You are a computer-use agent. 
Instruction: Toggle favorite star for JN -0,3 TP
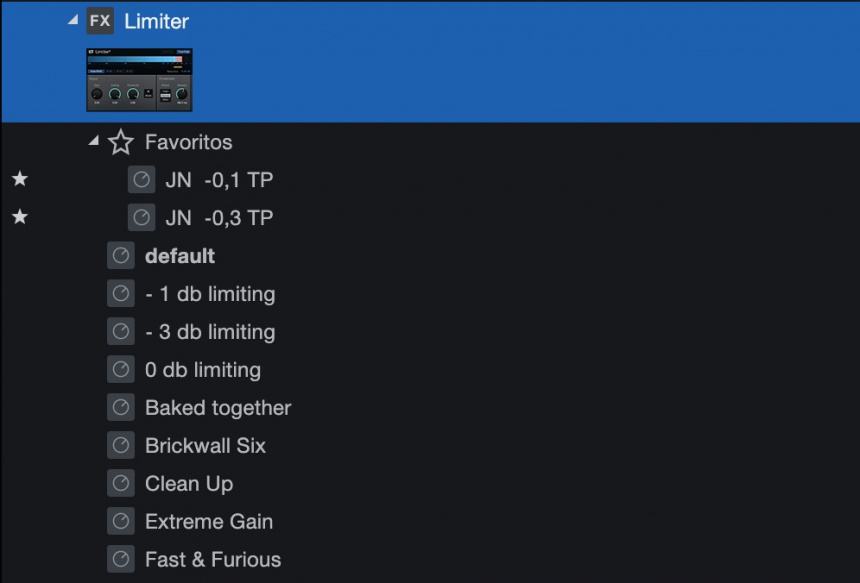click(19, 218)
